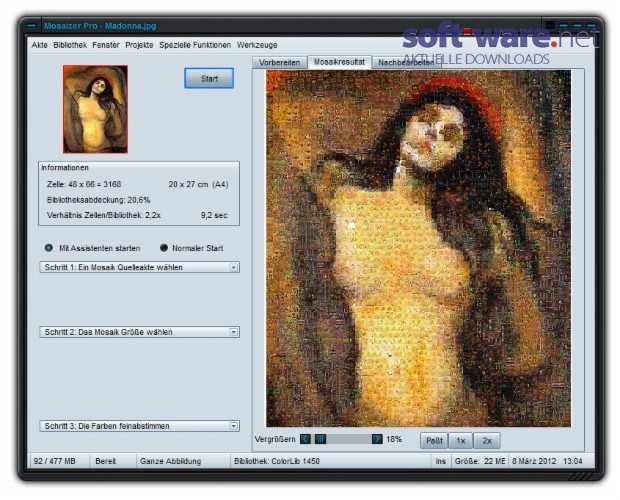Open the Werkzeuge menu
Viewport: 620px width, 500px height.
click(257, 45)
